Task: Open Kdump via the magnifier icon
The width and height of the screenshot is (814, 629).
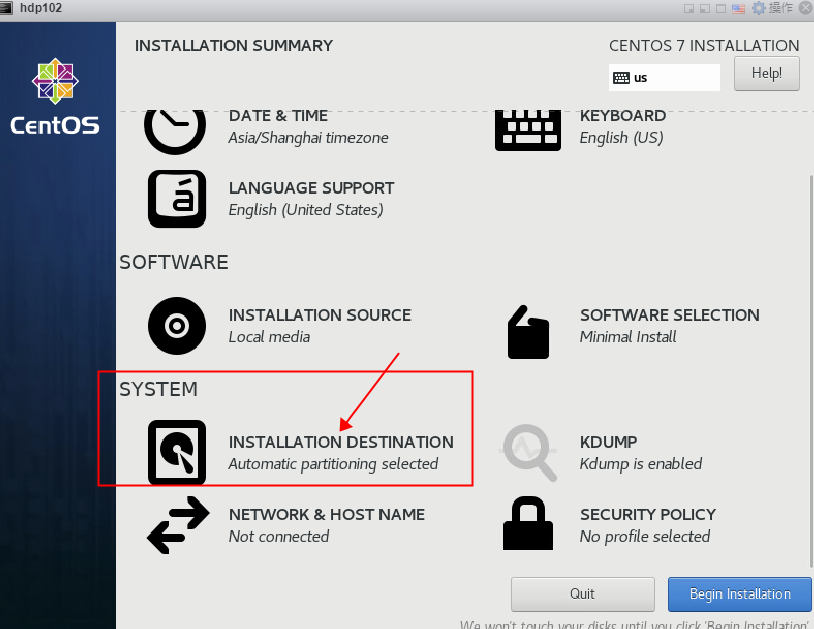Action: pos(528,453)
